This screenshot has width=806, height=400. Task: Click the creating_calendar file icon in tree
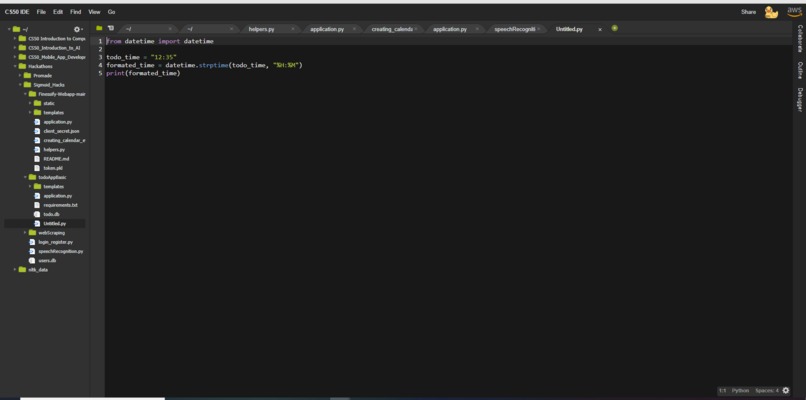(x=37, y=140)
